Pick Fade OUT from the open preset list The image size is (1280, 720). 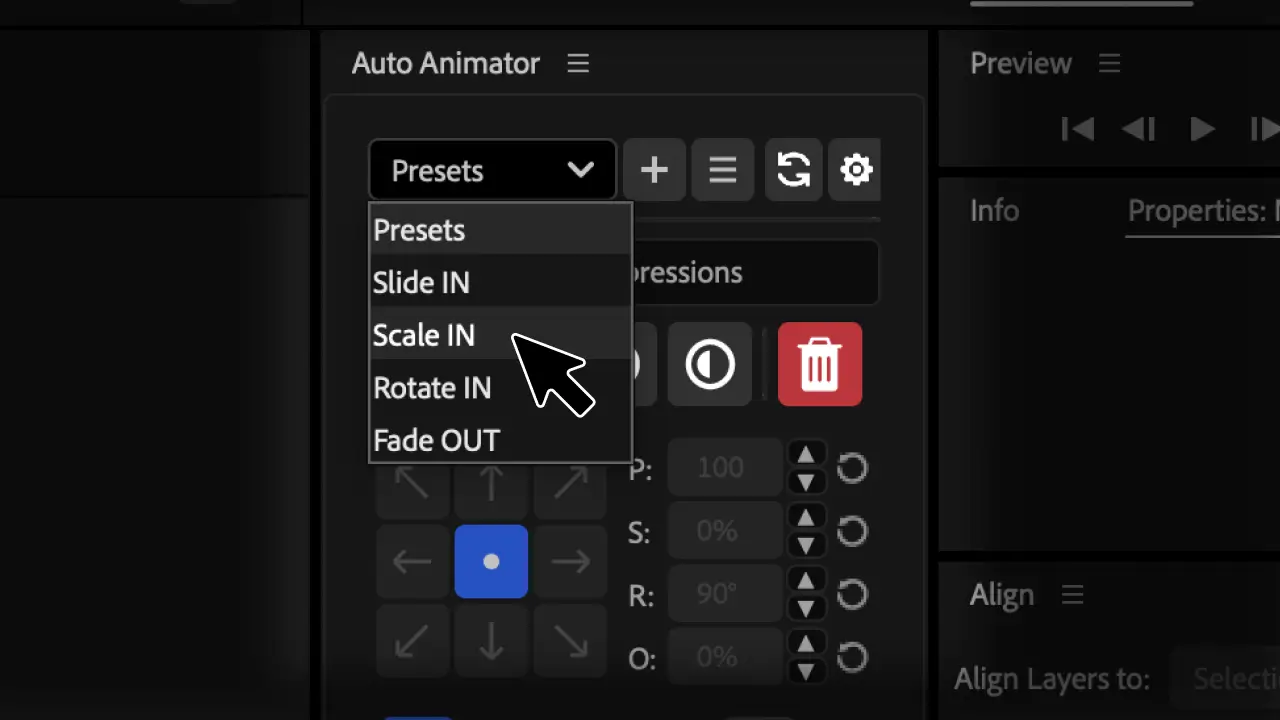click(x=436, y=440)
